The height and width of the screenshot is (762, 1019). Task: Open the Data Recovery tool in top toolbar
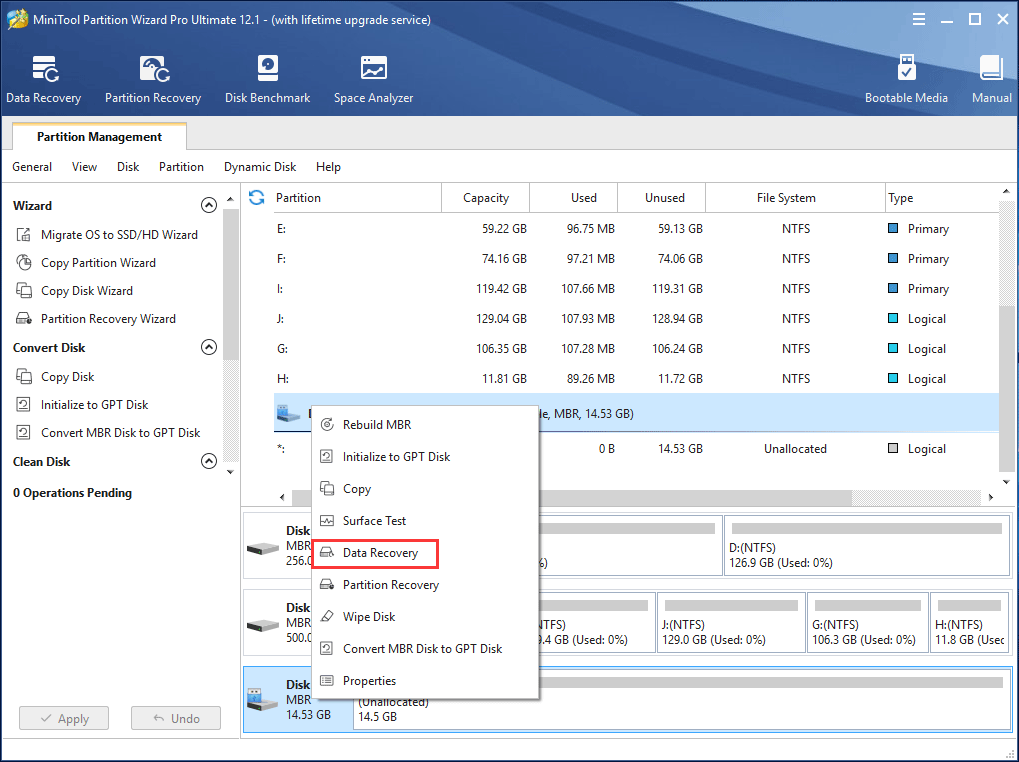click(x=43, y=78)
